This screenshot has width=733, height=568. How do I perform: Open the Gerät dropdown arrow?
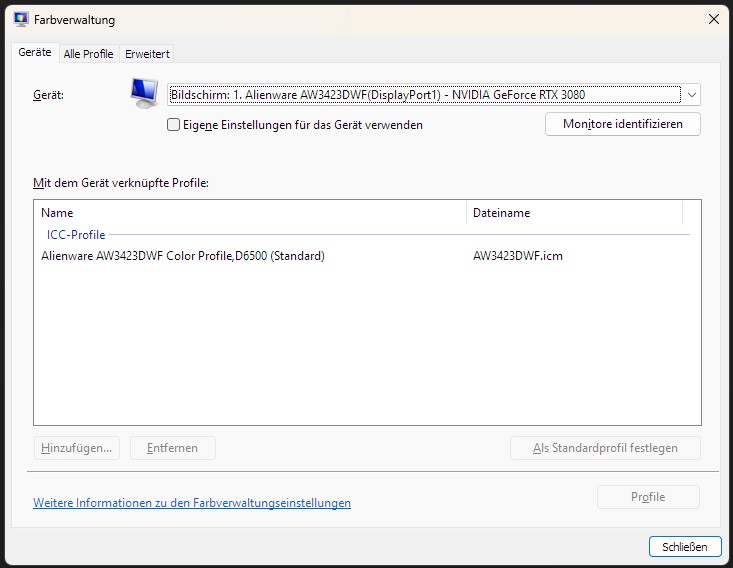coord(692,95)
